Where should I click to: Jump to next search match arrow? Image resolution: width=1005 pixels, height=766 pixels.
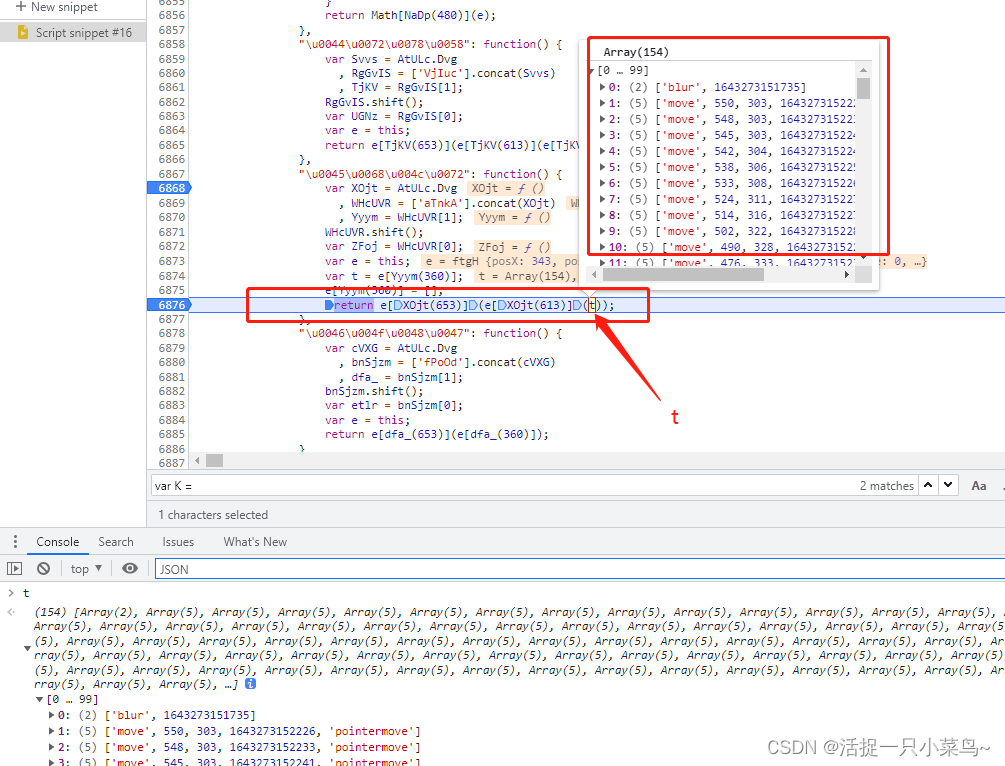(x=949, y=485)
